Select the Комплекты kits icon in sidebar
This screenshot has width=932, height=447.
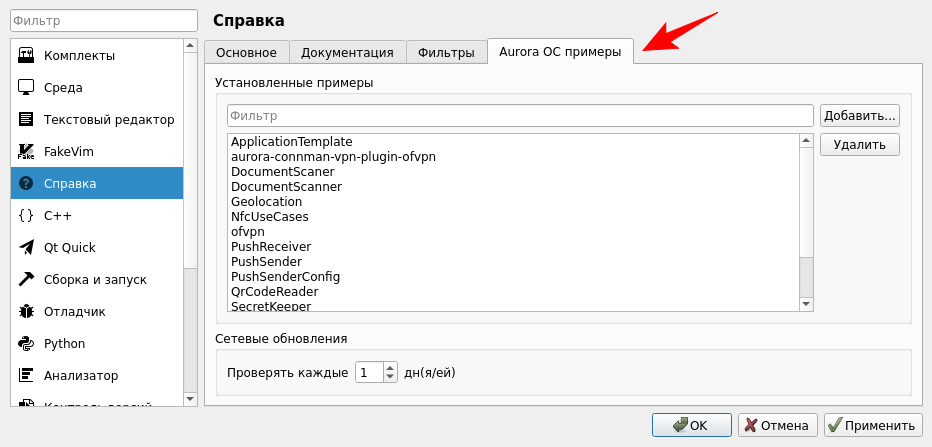(x=26, y=55)
